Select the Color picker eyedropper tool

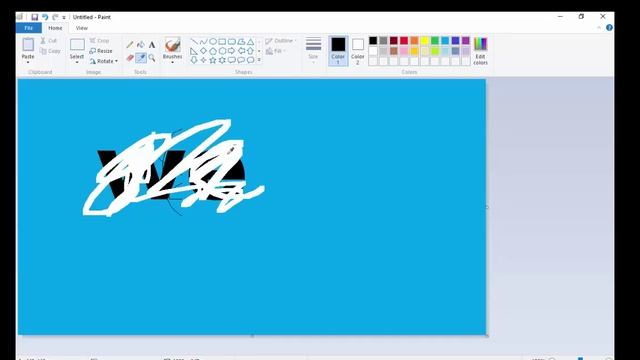pyautogui.click(x=141, y=58)
